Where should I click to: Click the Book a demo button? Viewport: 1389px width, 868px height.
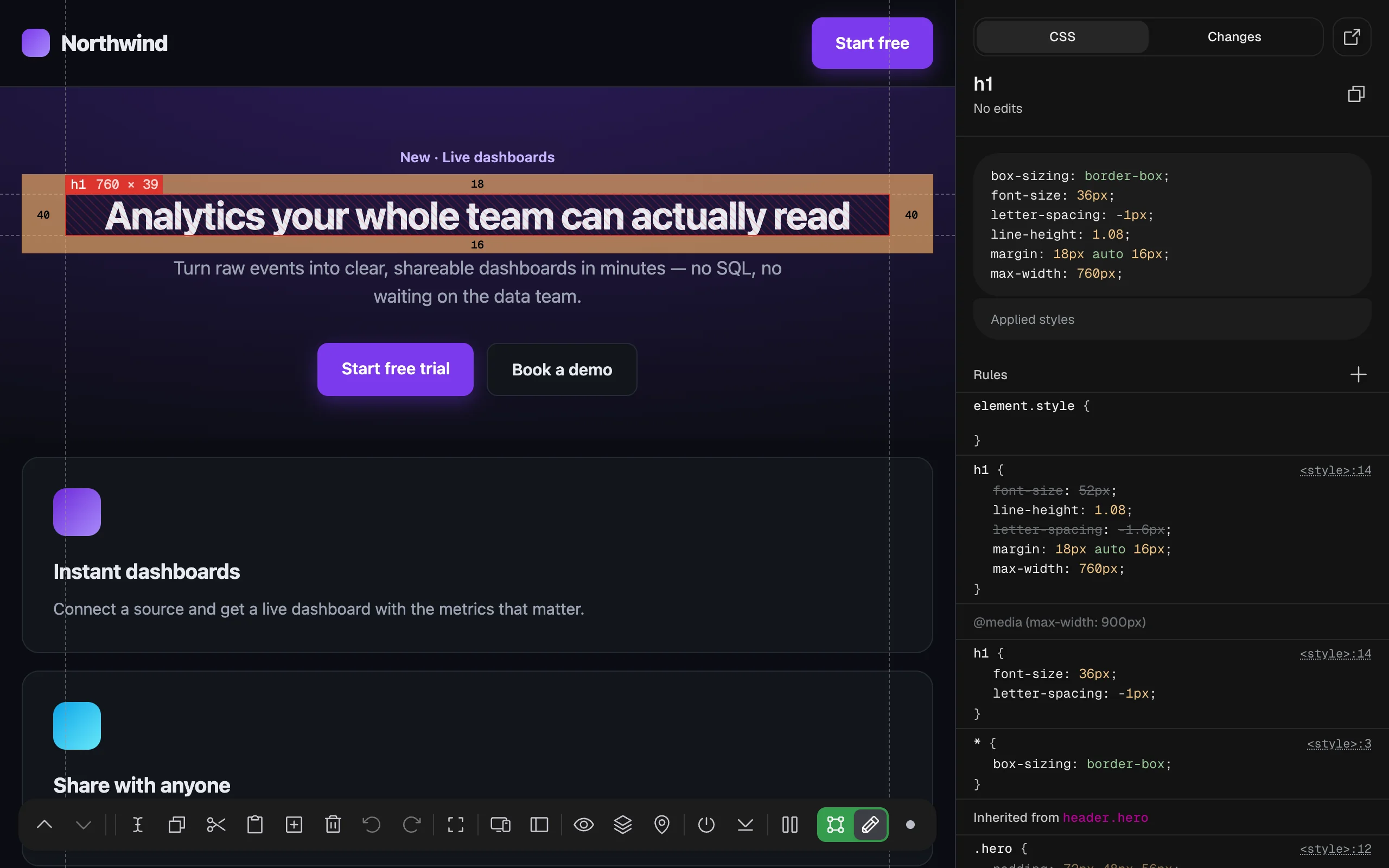[x=562, y=369]
